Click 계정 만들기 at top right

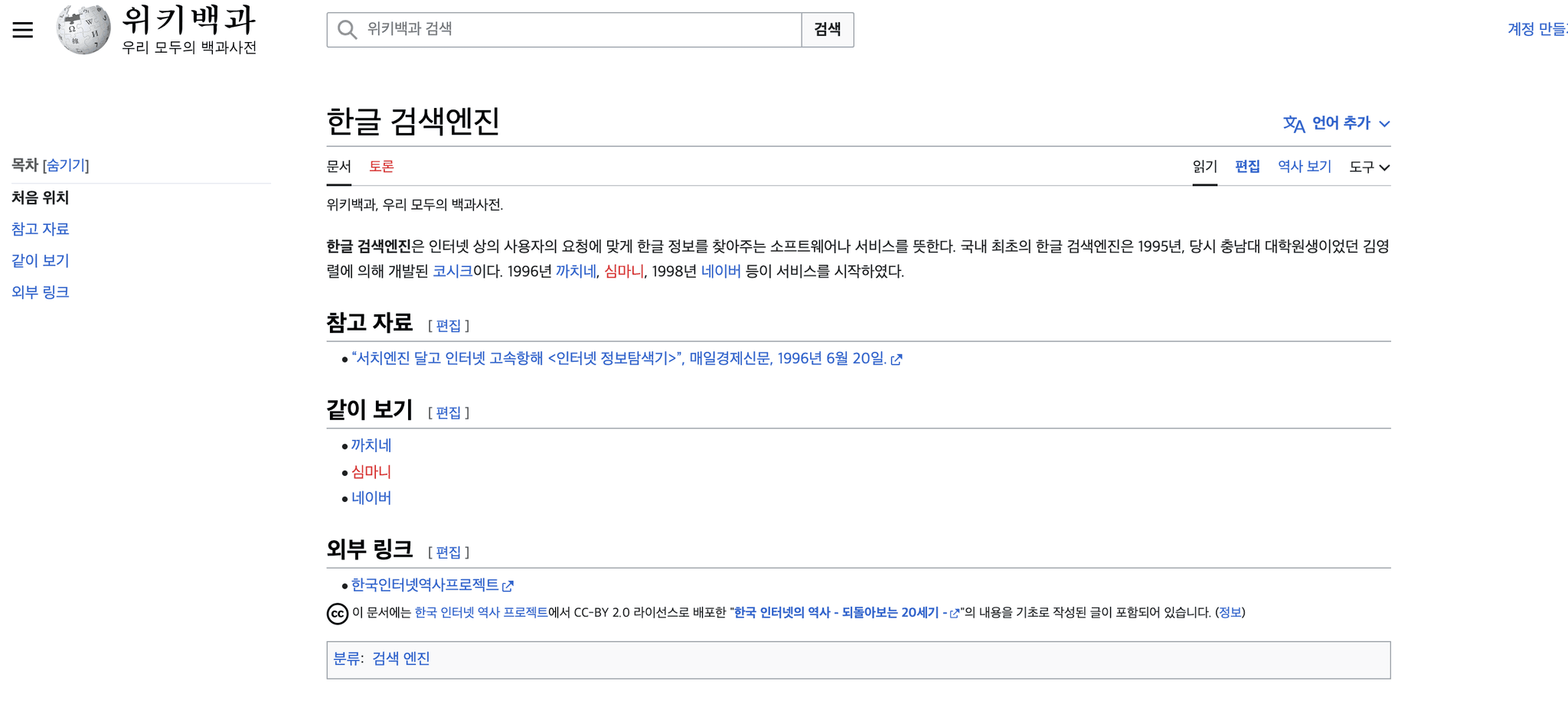pyautogui.click(x=1539, y=29)
